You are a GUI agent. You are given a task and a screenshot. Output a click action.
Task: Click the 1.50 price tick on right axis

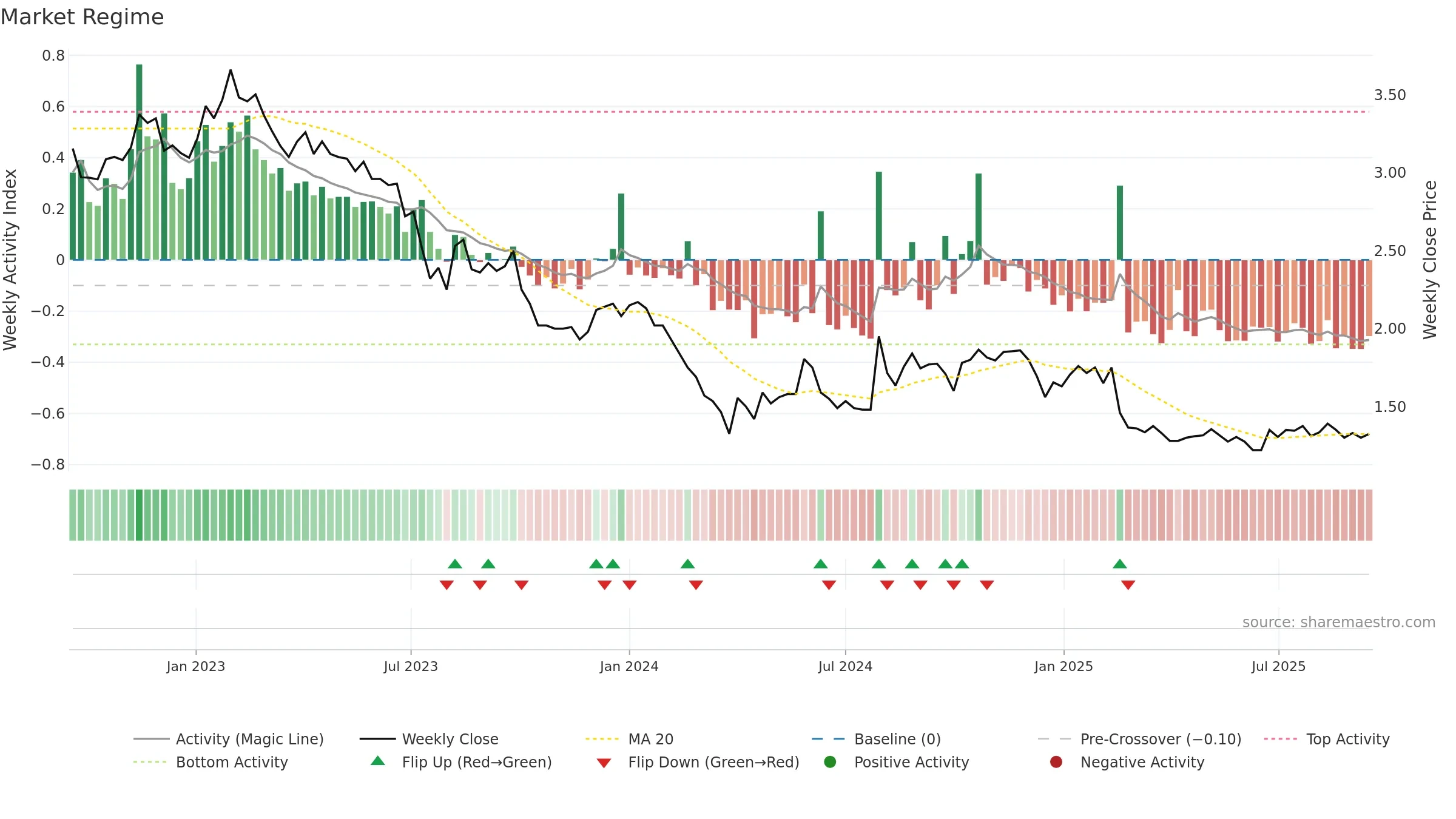click(1390, 407)
